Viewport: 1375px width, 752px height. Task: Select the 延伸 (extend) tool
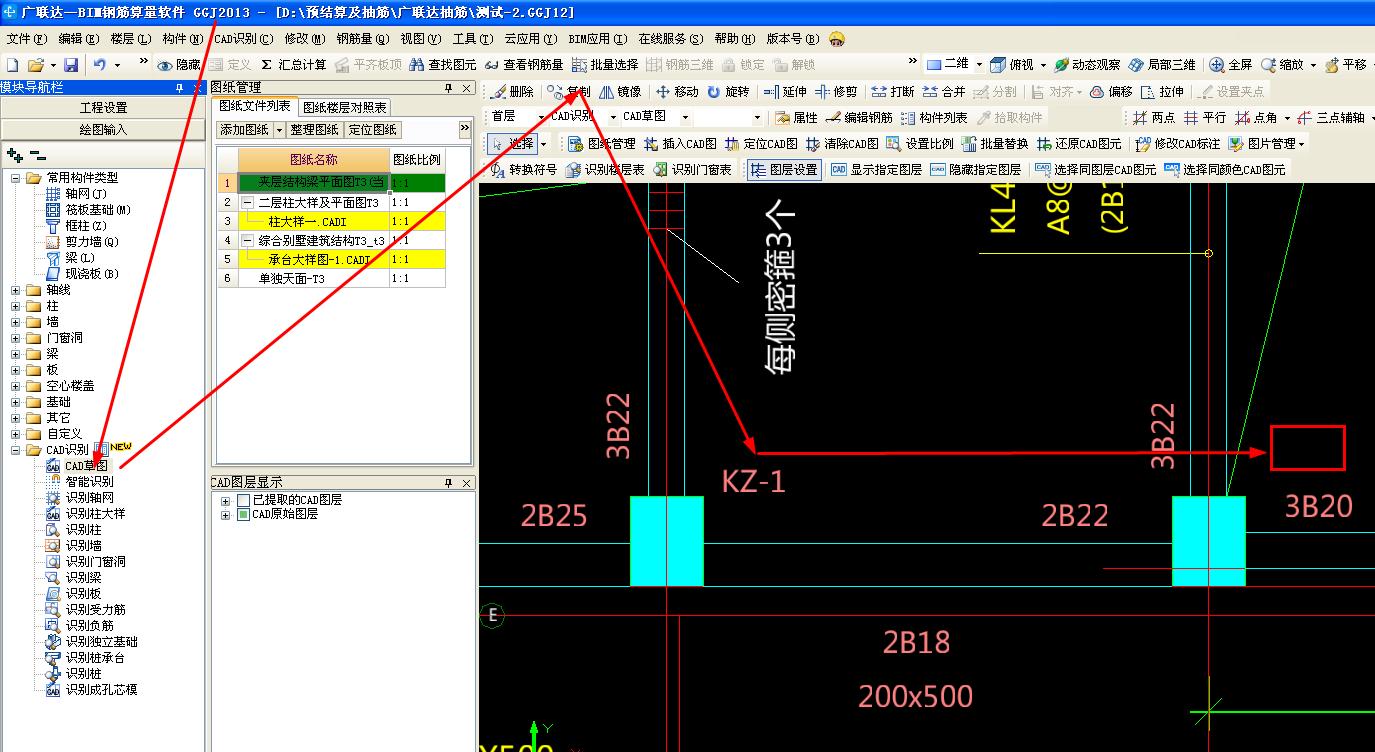pos(785,91)
